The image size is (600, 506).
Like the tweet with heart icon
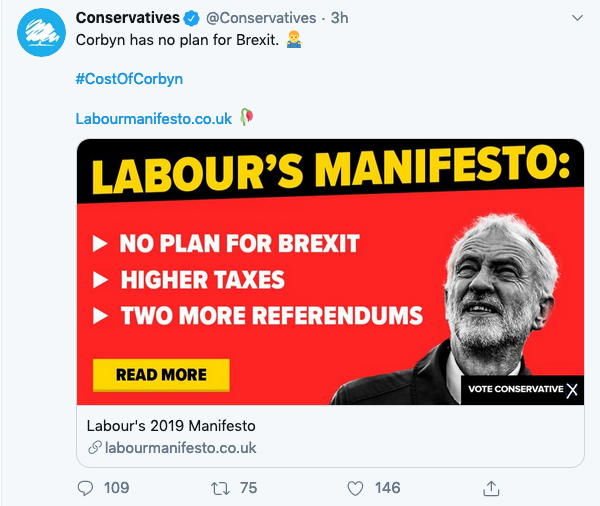click(x=355, y=487)
